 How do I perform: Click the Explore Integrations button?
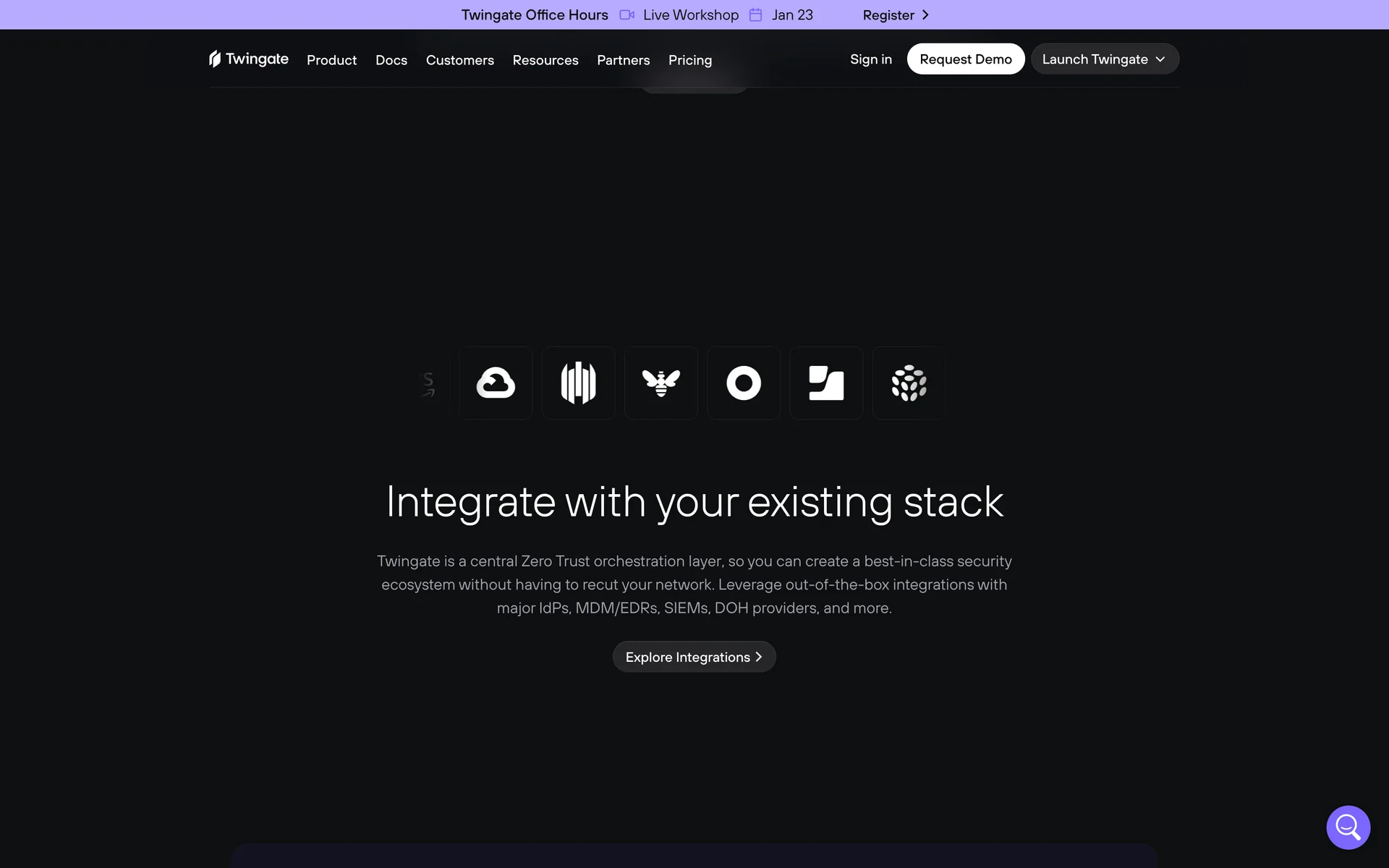[x=694, y=657]
